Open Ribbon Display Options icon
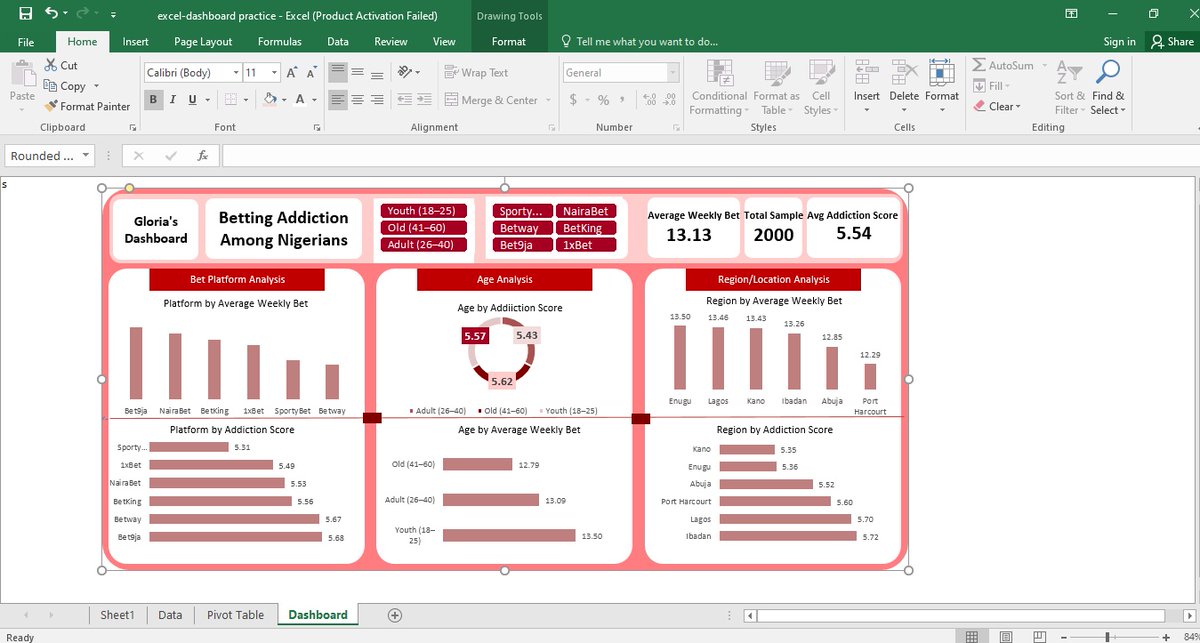Viewport: 1200px width, 643px height. 1071,14
